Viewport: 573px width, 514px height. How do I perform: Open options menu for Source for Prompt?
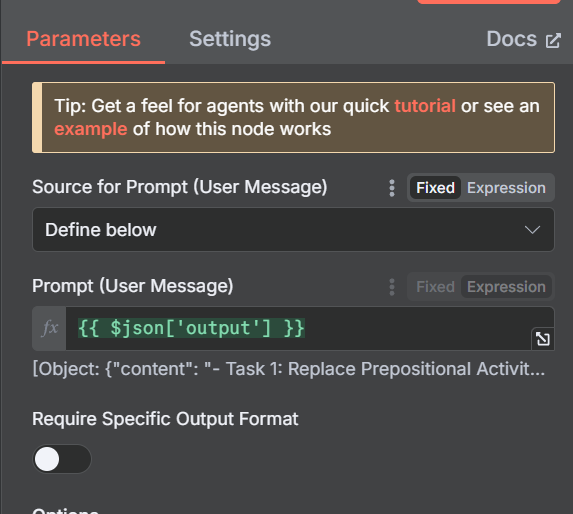[x=392, y=188]
